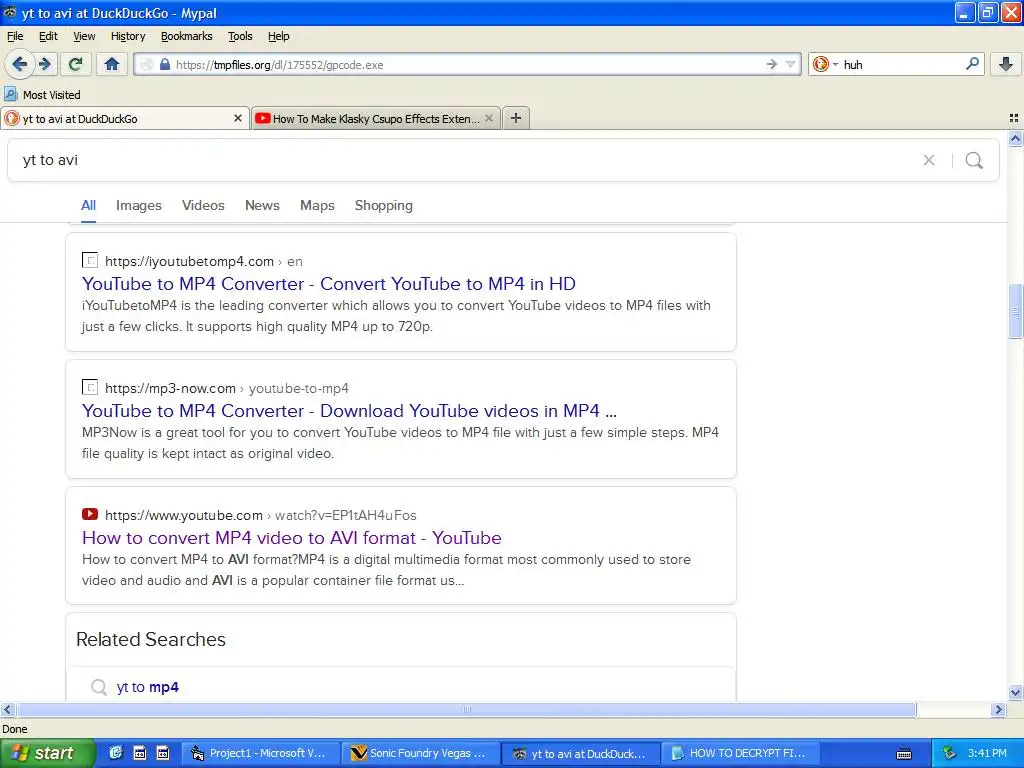Click the YouTube favicon in search result
Screen dimensions: 1024x768
90,514
